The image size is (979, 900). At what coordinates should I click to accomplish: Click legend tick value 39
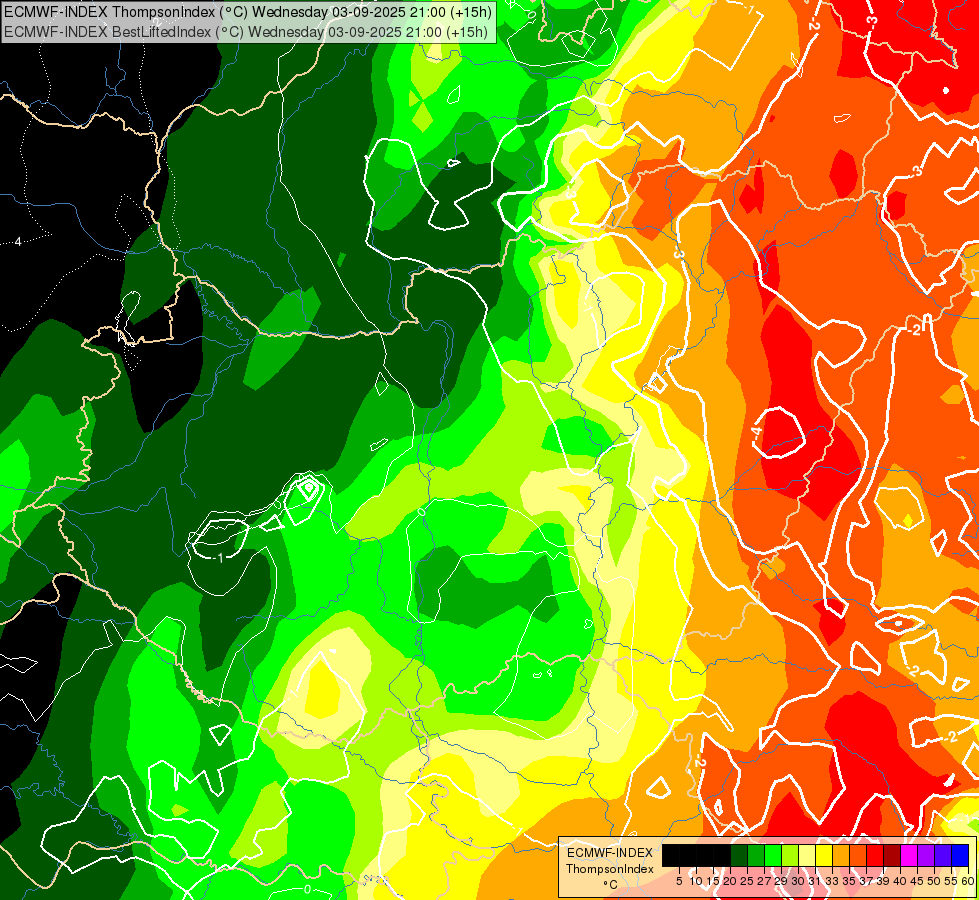click(x=883, y=881)
